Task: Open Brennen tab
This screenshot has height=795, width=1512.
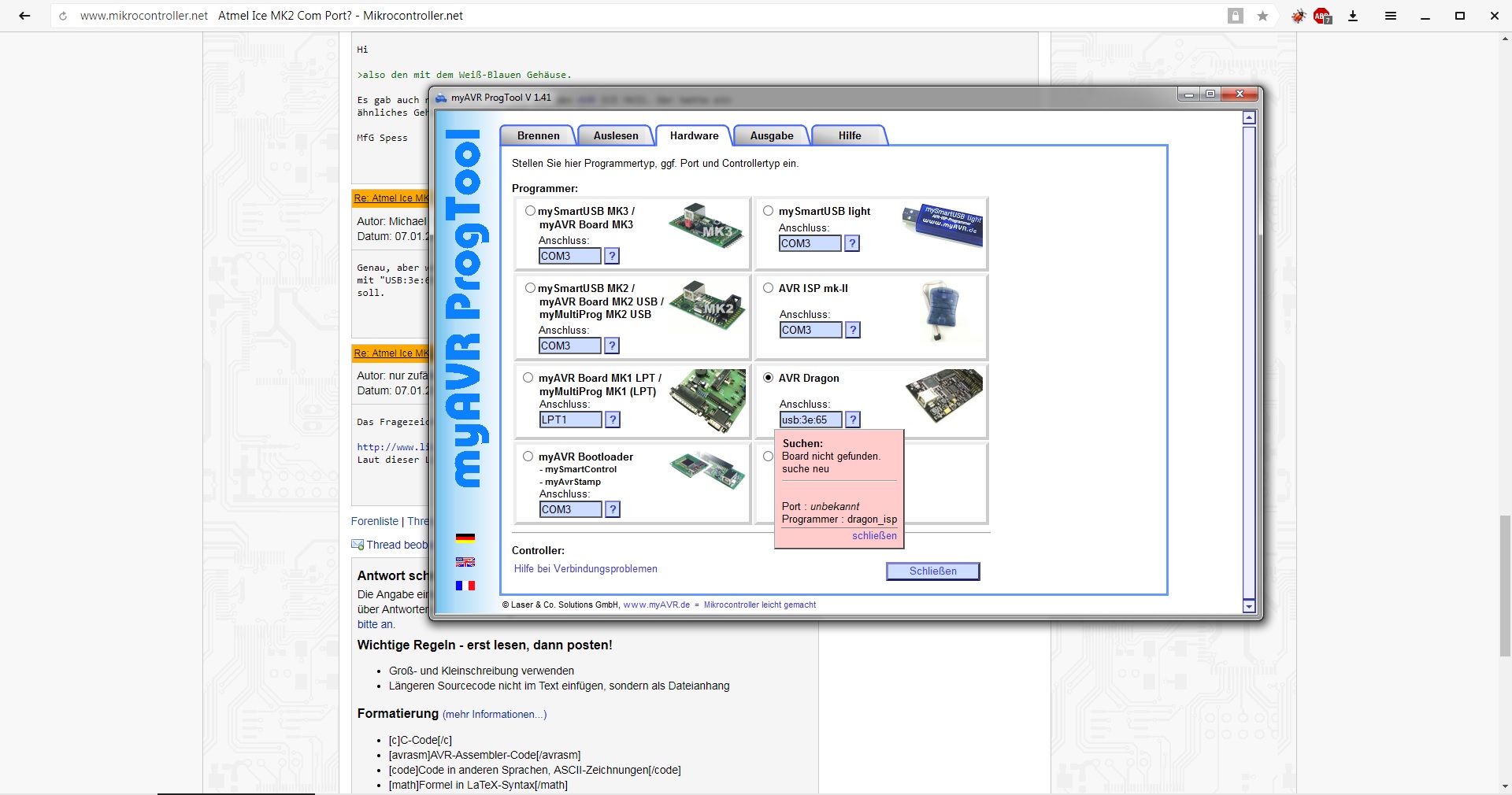Action: (x=538, y=135)
